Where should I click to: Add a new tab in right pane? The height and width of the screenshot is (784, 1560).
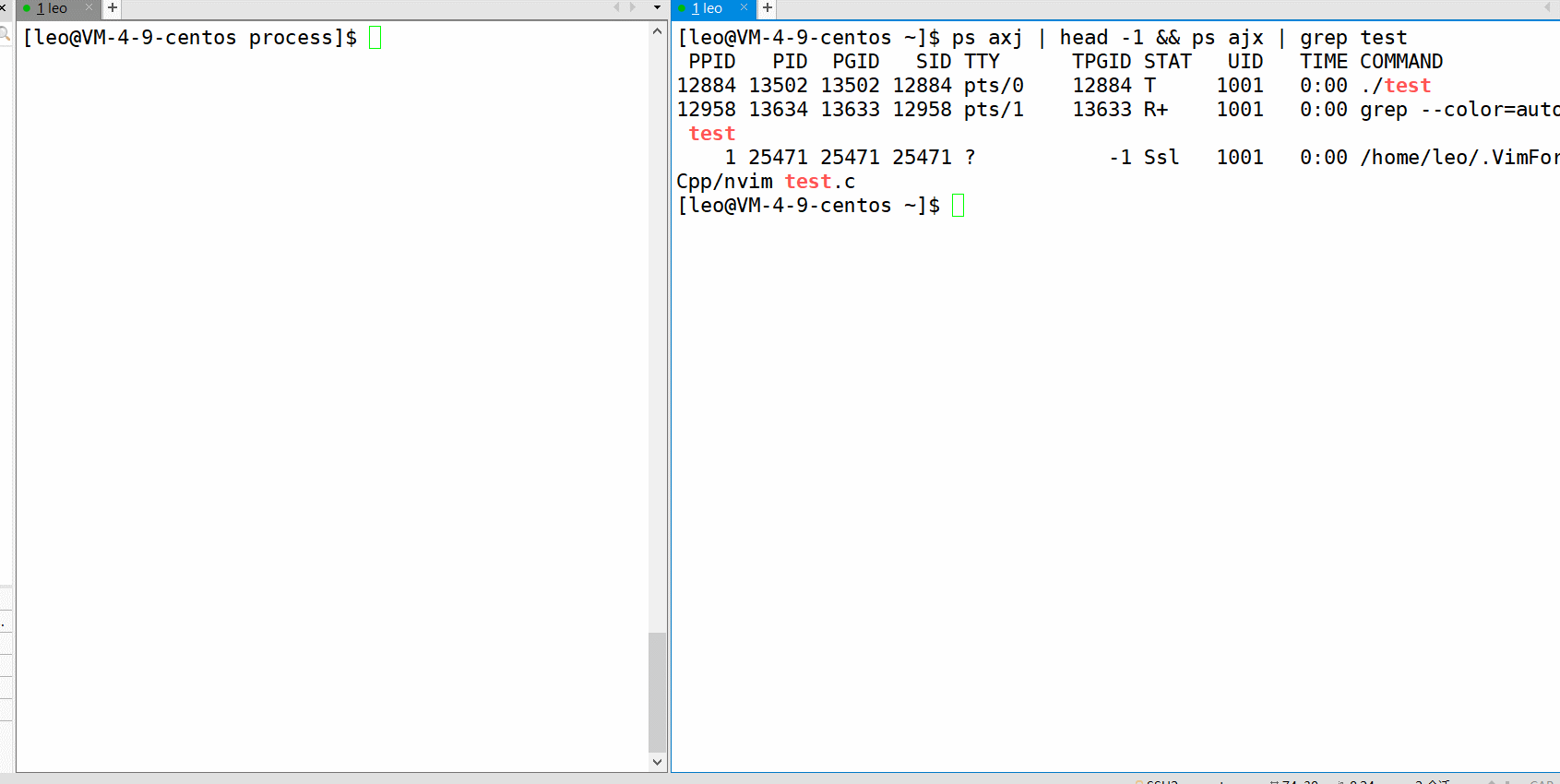(768, 8)
